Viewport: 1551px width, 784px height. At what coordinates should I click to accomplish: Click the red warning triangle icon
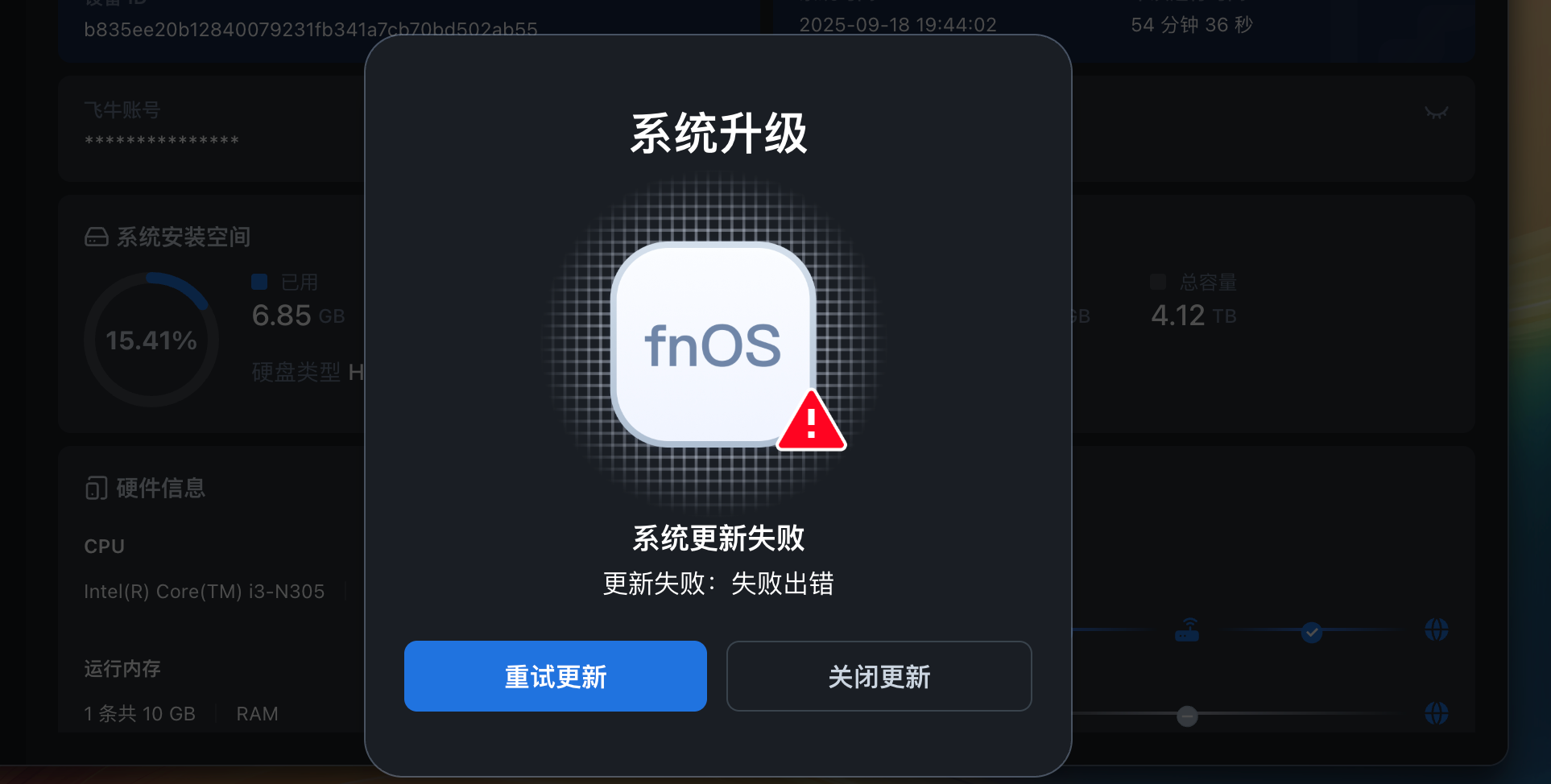[812, 421]
